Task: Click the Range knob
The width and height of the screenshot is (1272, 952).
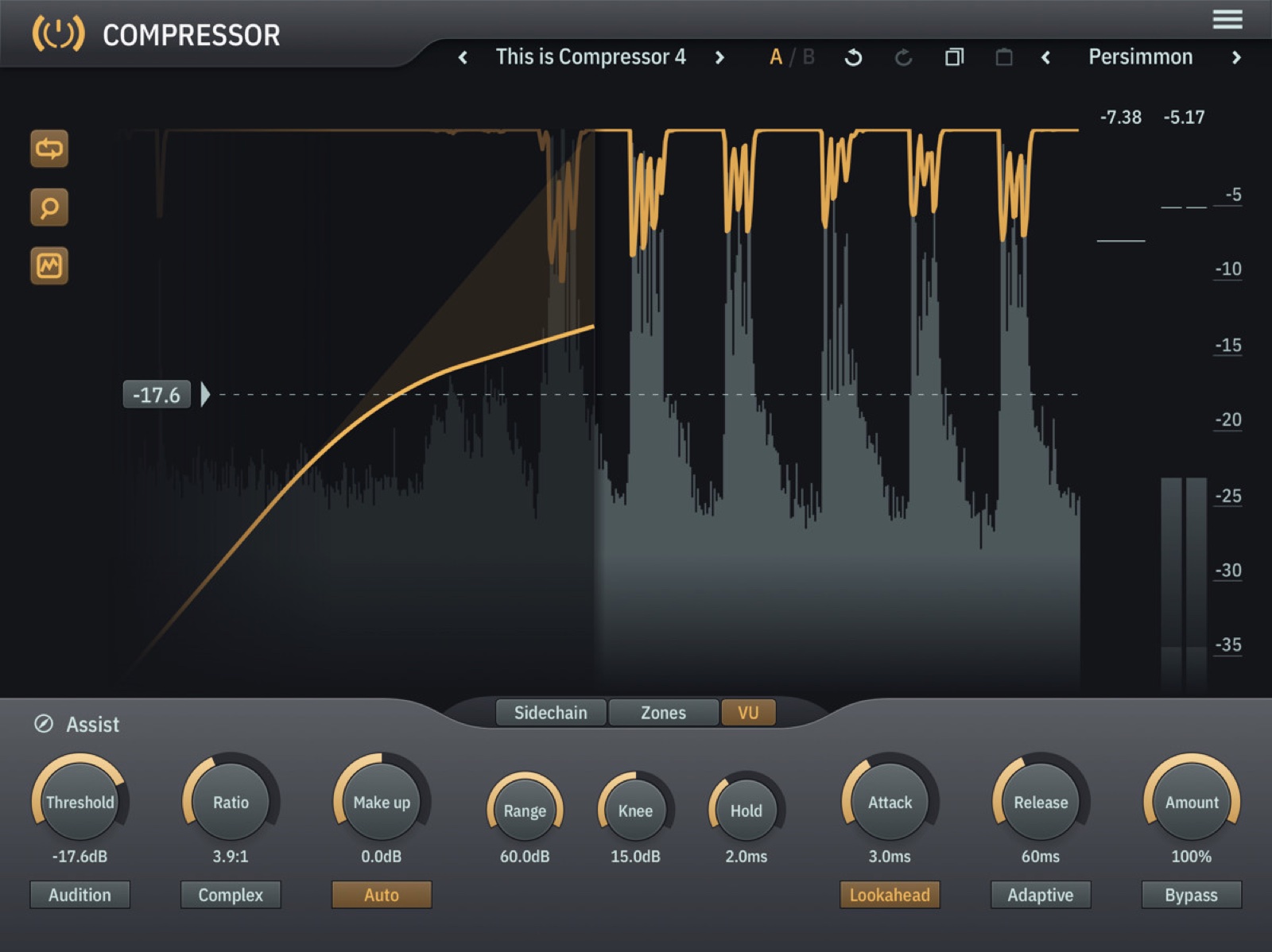Action: (x=525, y=810)
